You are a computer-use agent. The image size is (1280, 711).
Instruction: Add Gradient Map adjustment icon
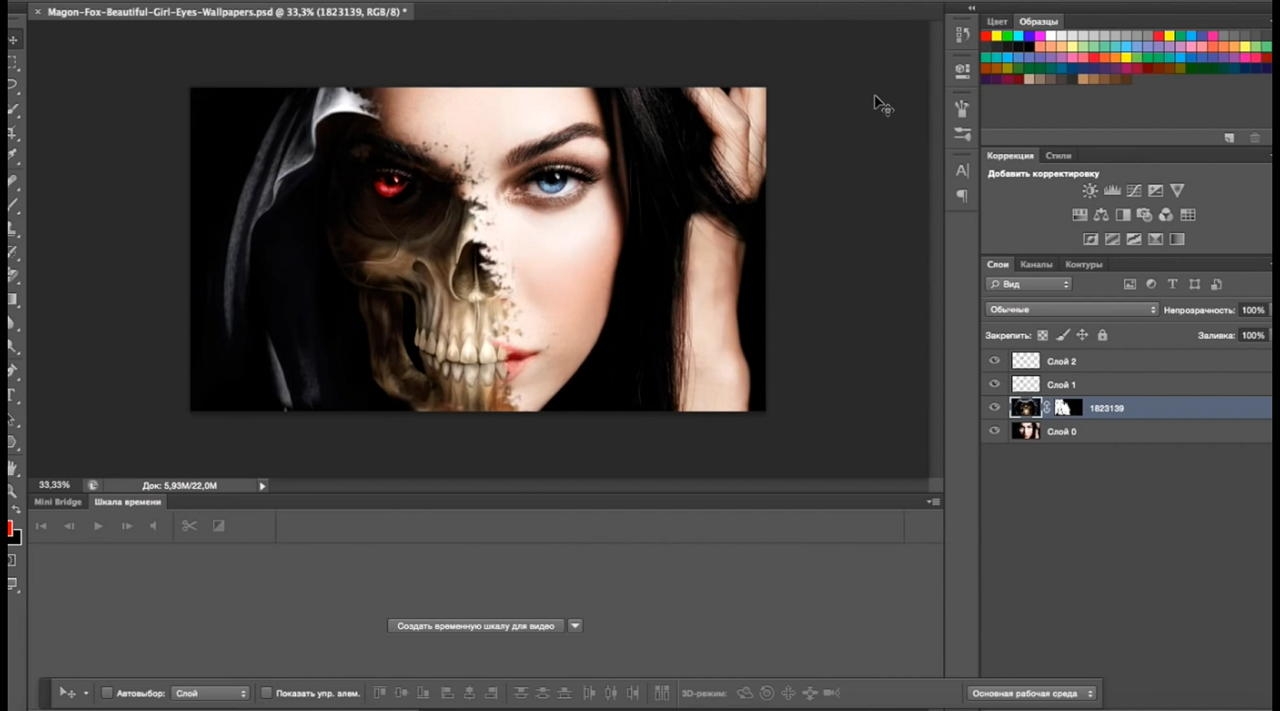(x=1177, y=239)
